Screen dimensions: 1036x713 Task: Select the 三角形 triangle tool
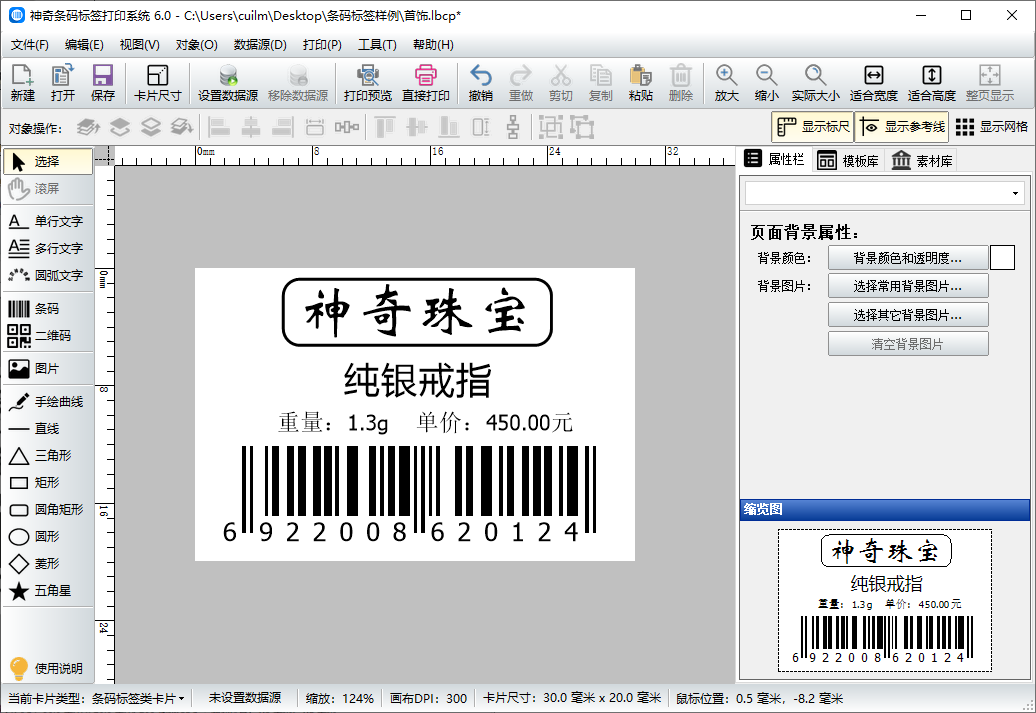[47, 456]
